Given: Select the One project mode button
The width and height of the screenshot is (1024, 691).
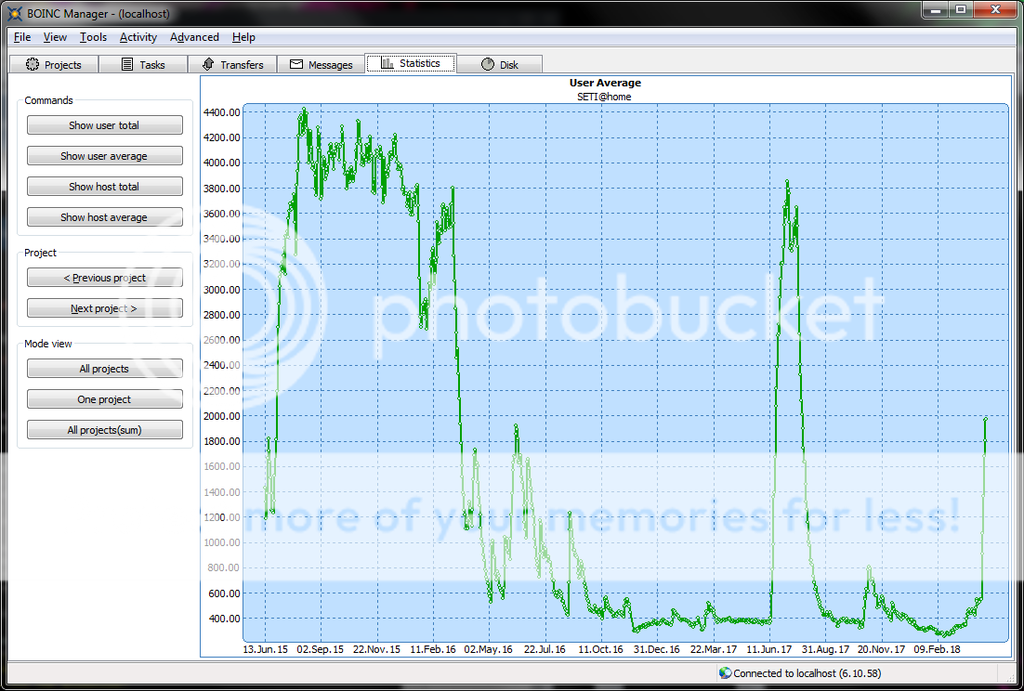Looking at the screenshot, I should click(x=104, y=400).
